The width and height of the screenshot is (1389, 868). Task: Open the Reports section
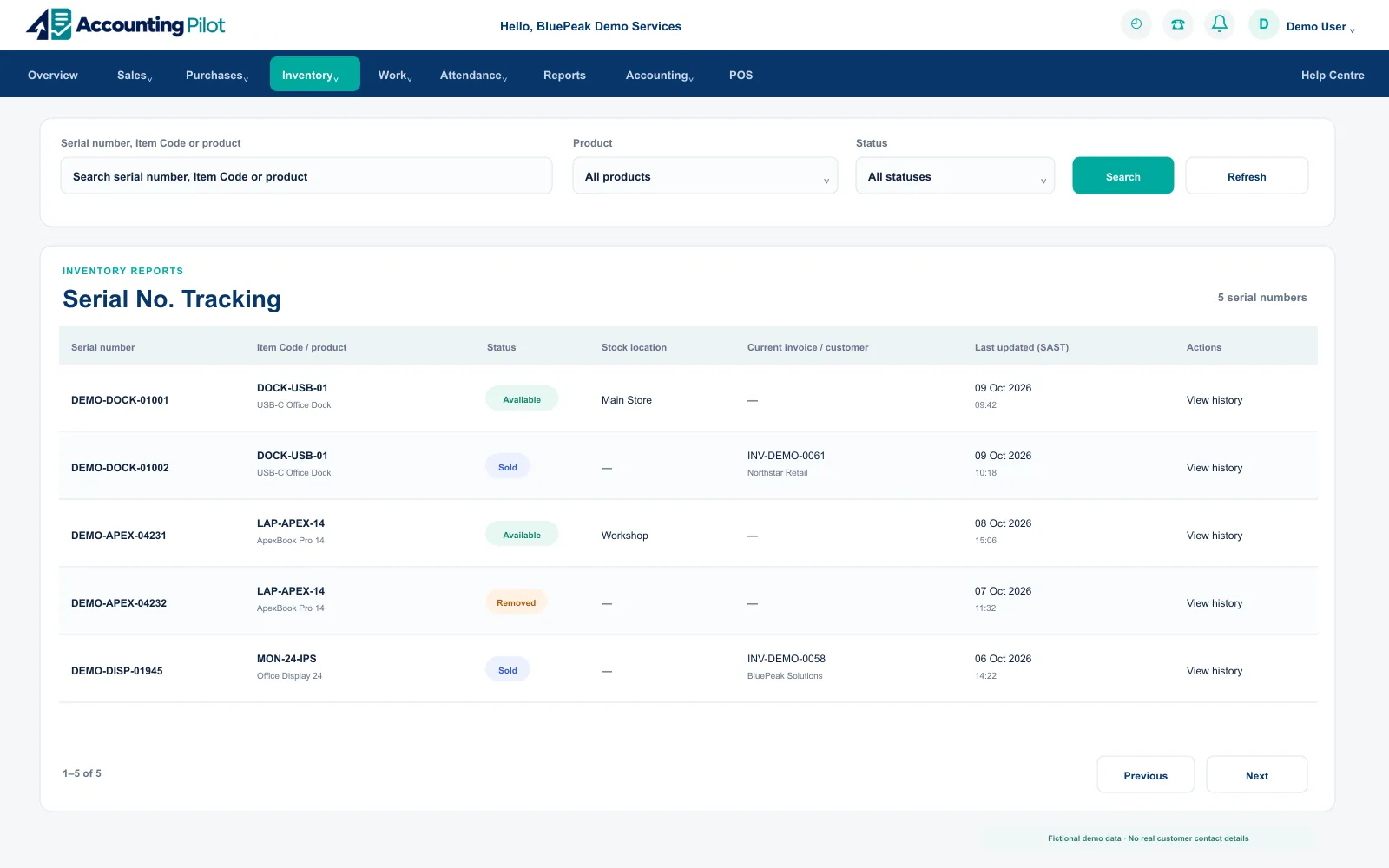pos(564,76)
